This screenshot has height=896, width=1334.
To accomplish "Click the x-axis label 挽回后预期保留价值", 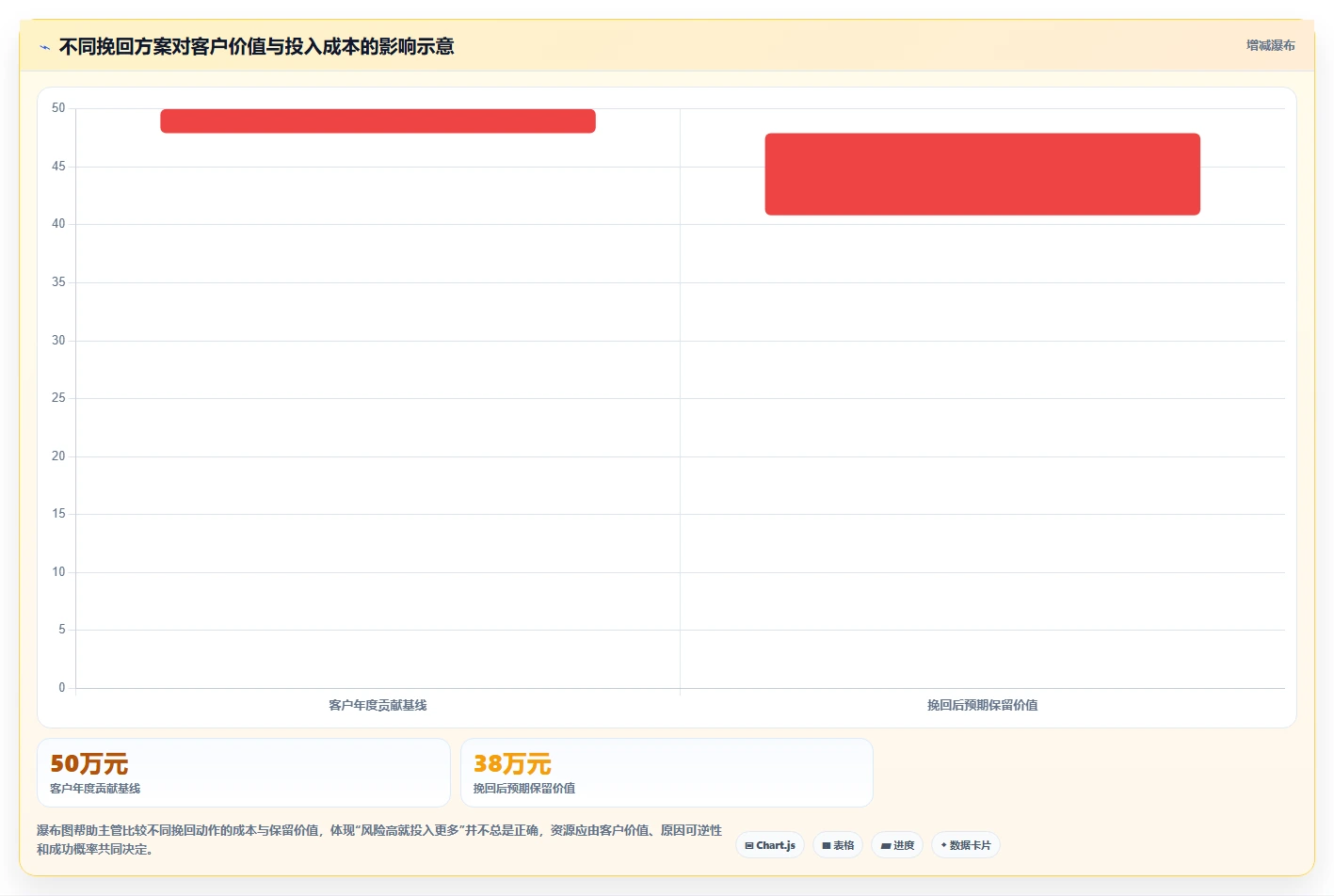I will coord(982,705).
